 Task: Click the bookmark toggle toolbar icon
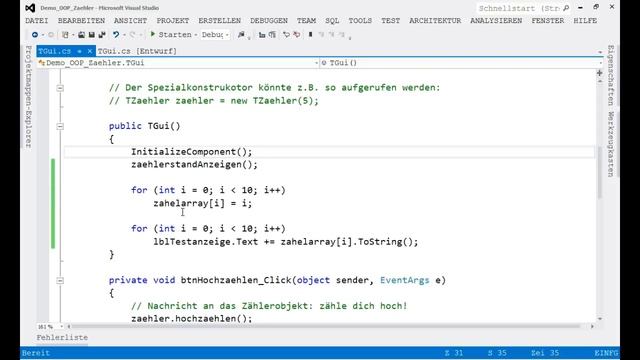(311, 35)
